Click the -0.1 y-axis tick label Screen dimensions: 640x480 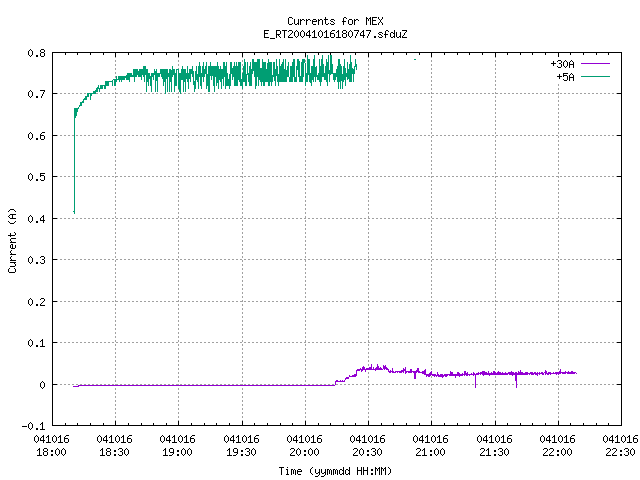click(x=33, y=426)
